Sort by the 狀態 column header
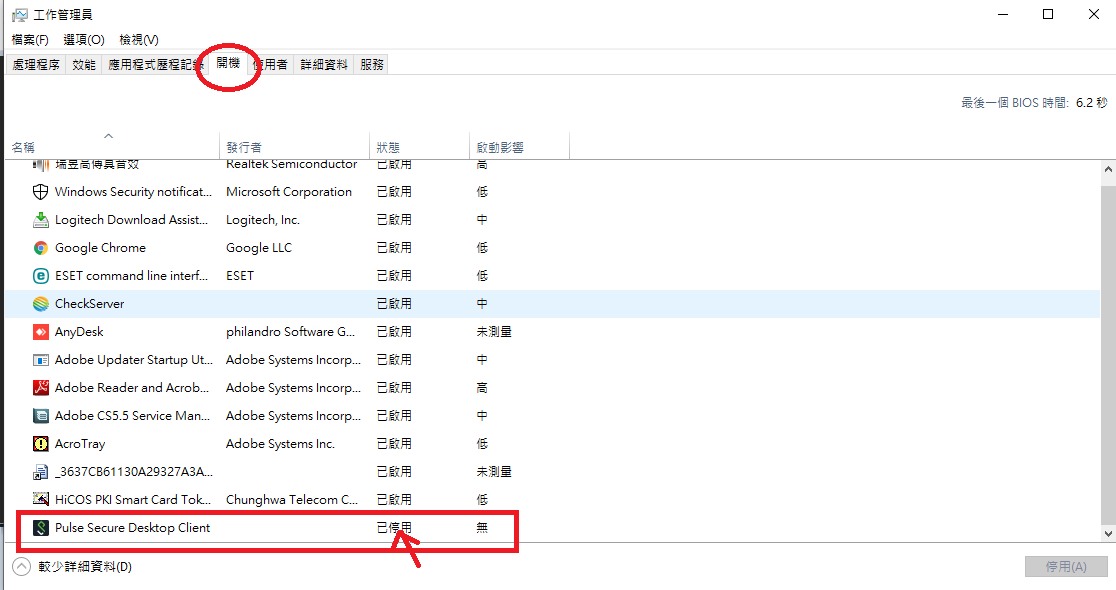The image size is (1116, 590). pyautogui.click(x=419, y=147)
